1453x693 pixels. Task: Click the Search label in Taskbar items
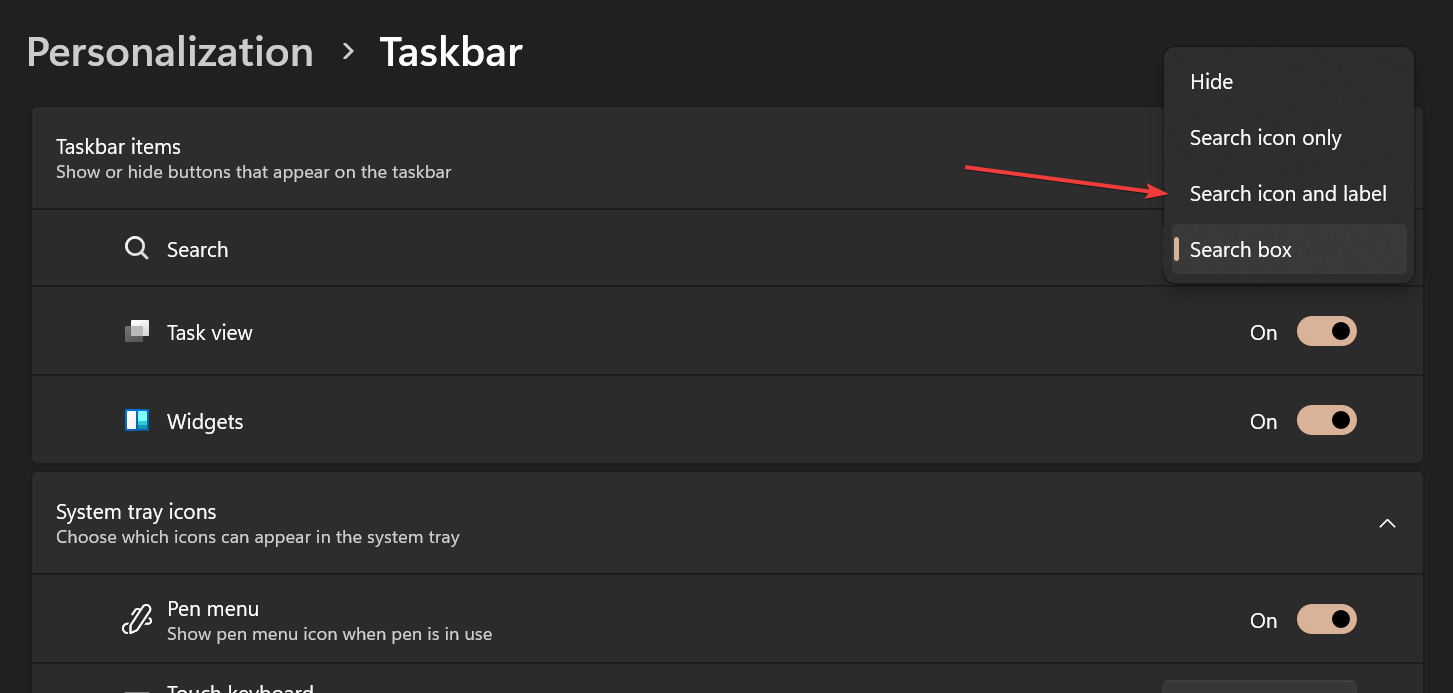pyautogui.click(x=197, y=250)
